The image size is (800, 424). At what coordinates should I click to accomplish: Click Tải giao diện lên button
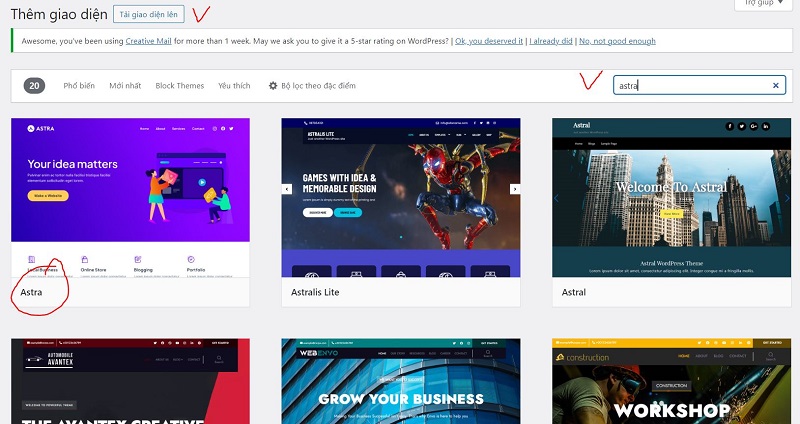(148, 14)
